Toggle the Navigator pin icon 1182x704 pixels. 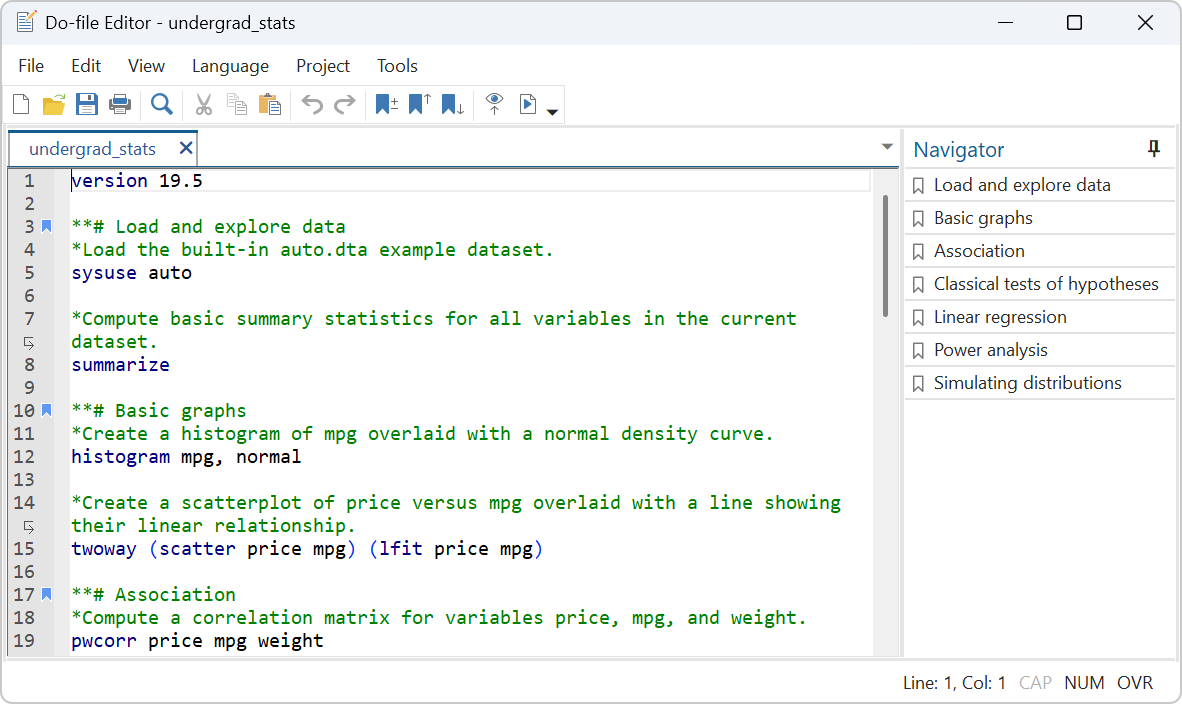[x=1154, y=149]
